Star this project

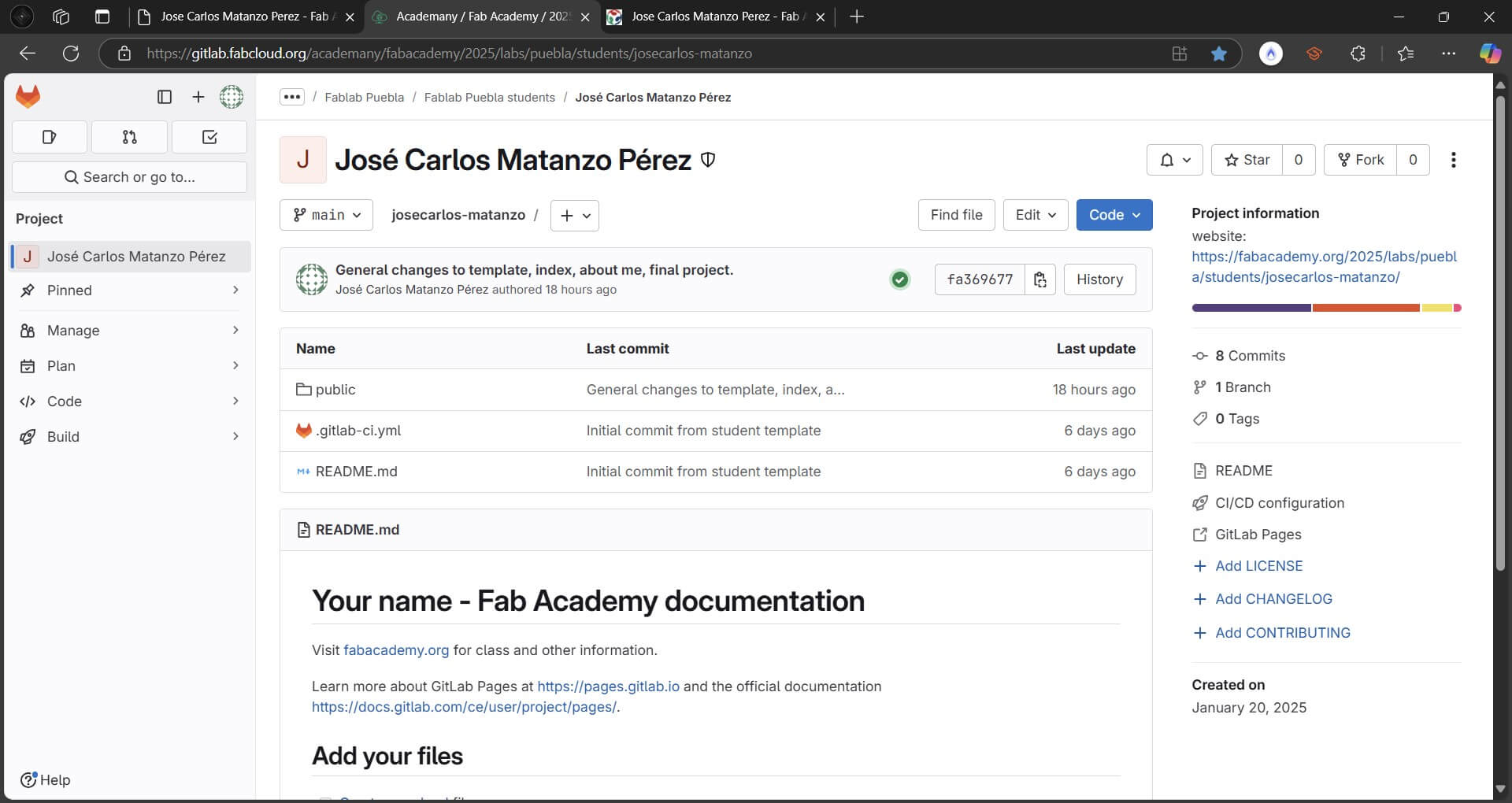tap(1247, 160)
